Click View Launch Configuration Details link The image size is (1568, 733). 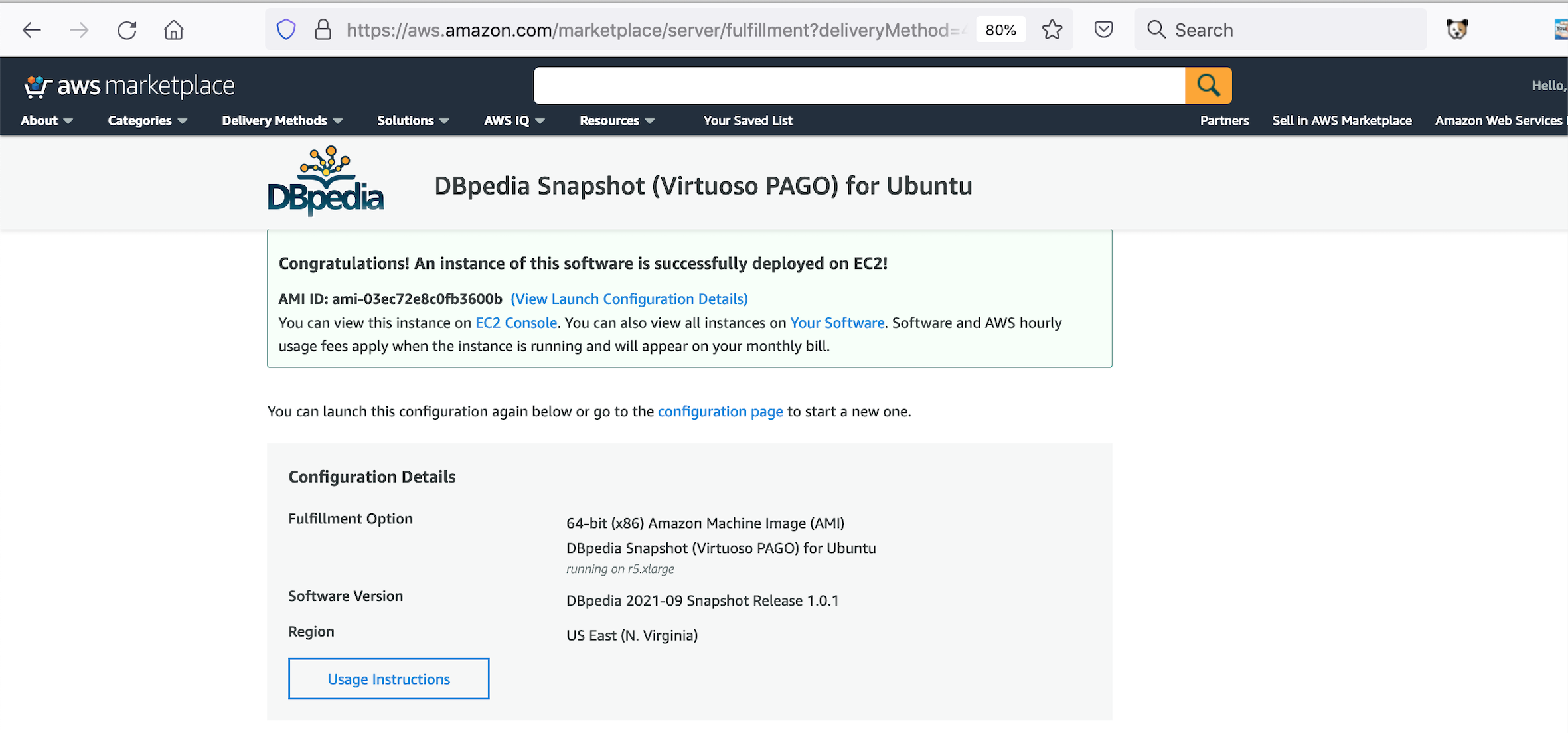pyautogui.click(x=629, y=299)
